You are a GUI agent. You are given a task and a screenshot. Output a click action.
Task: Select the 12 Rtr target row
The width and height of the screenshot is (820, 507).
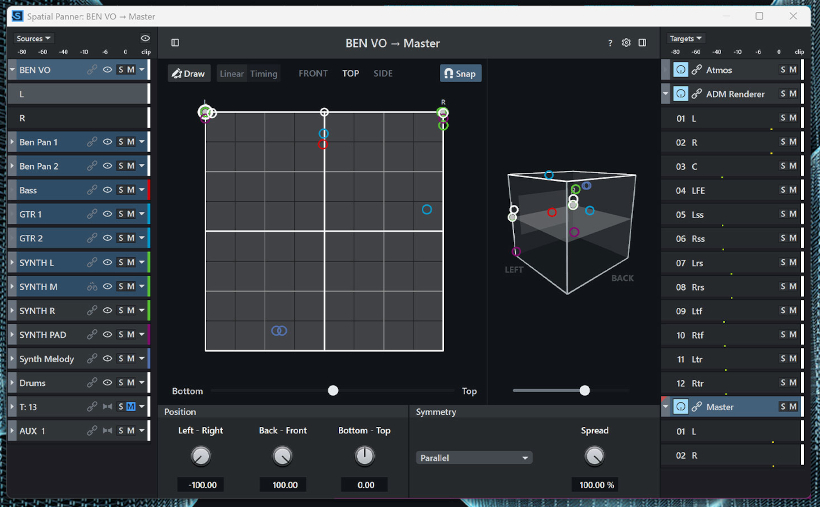731,383
